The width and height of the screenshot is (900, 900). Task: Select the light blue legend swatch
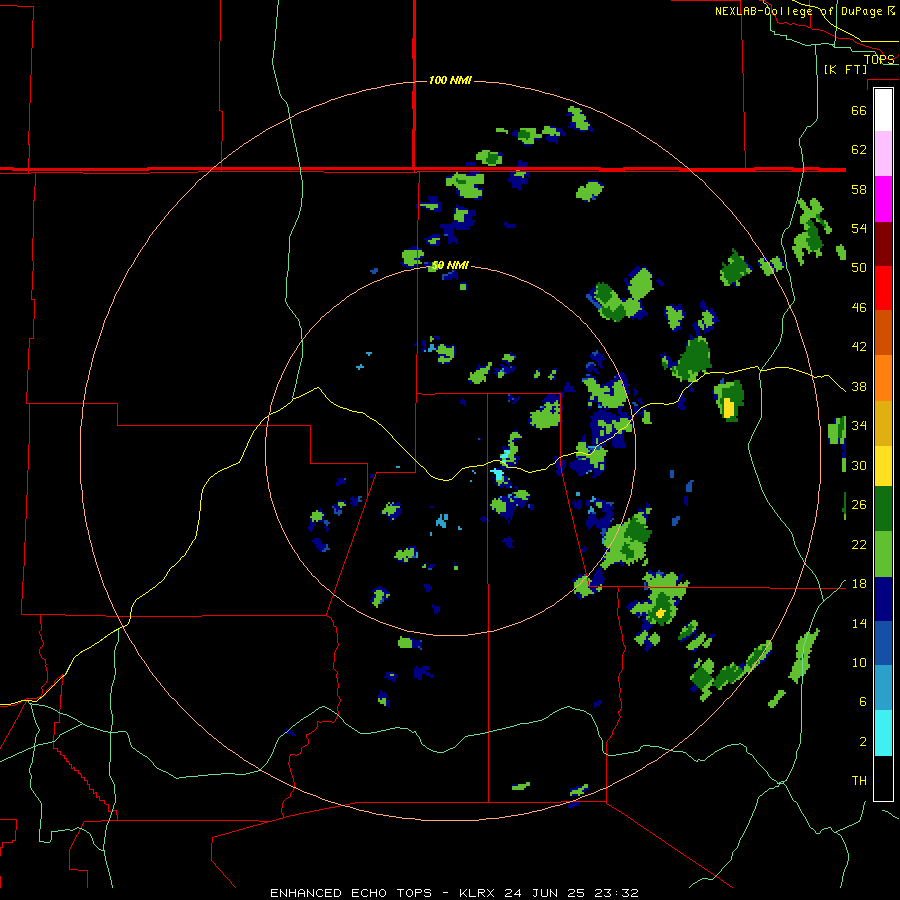[x=883, y=687]
